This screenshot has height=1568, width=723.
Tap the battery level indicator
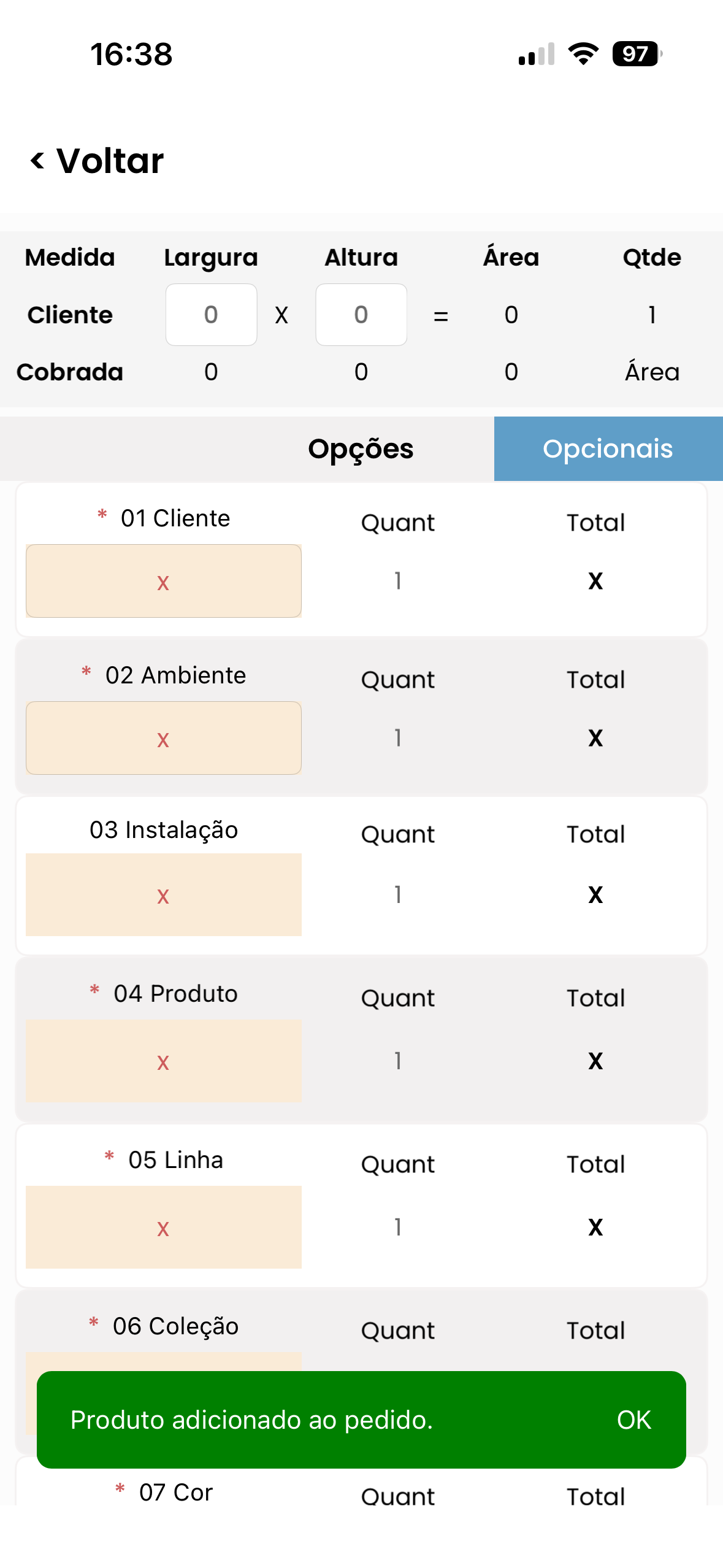(x=637, y=54)
